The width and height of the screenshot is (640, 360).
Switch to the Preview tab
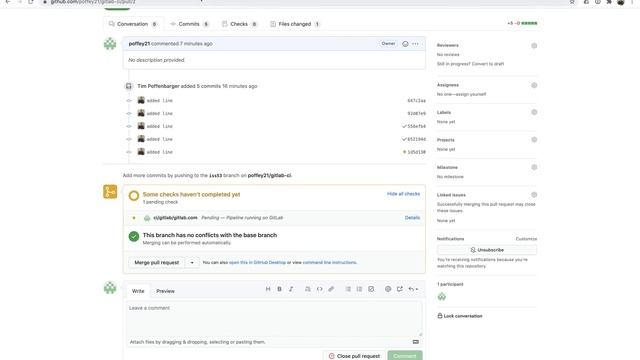(165, 291)
